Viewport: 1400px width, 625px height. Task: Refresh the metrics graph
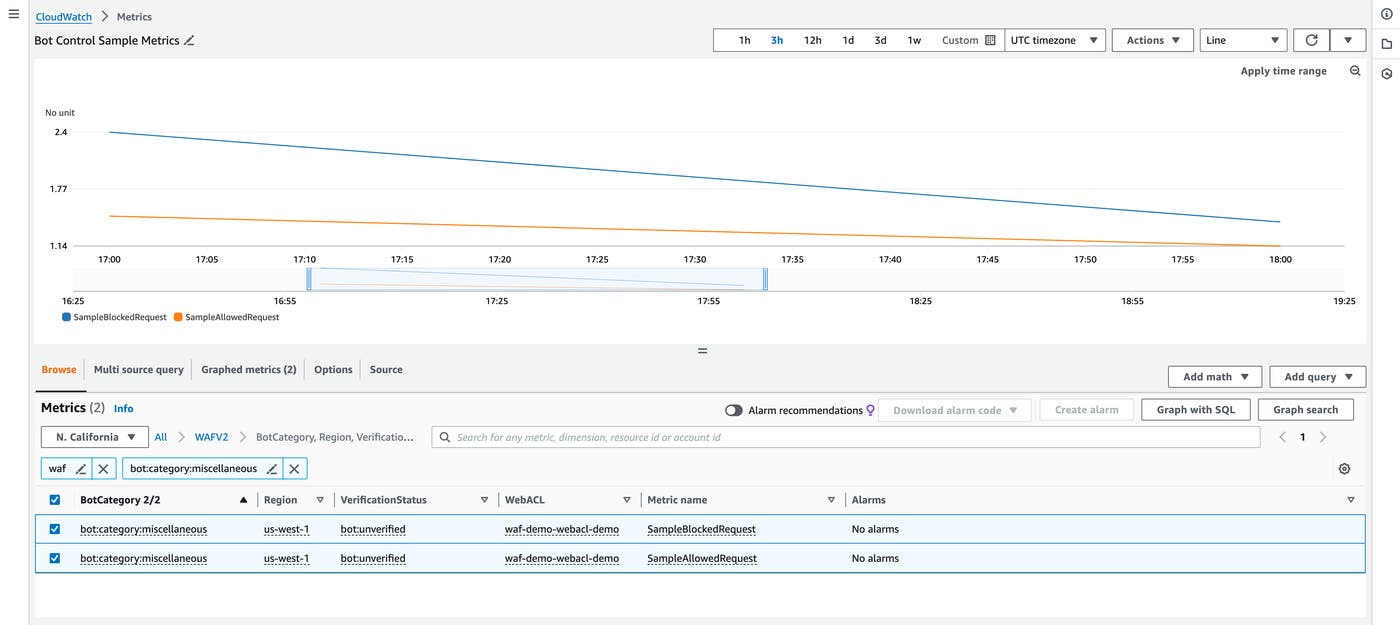[1310, 39]
